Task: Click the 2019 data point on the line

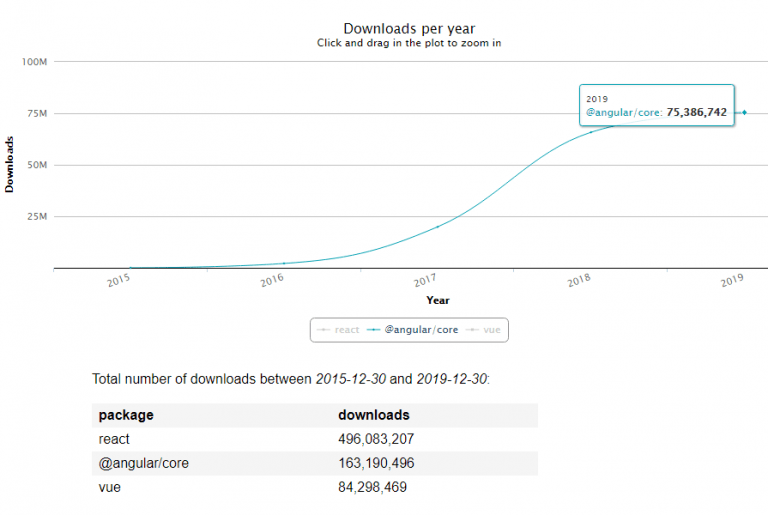Action: (744, 112)
